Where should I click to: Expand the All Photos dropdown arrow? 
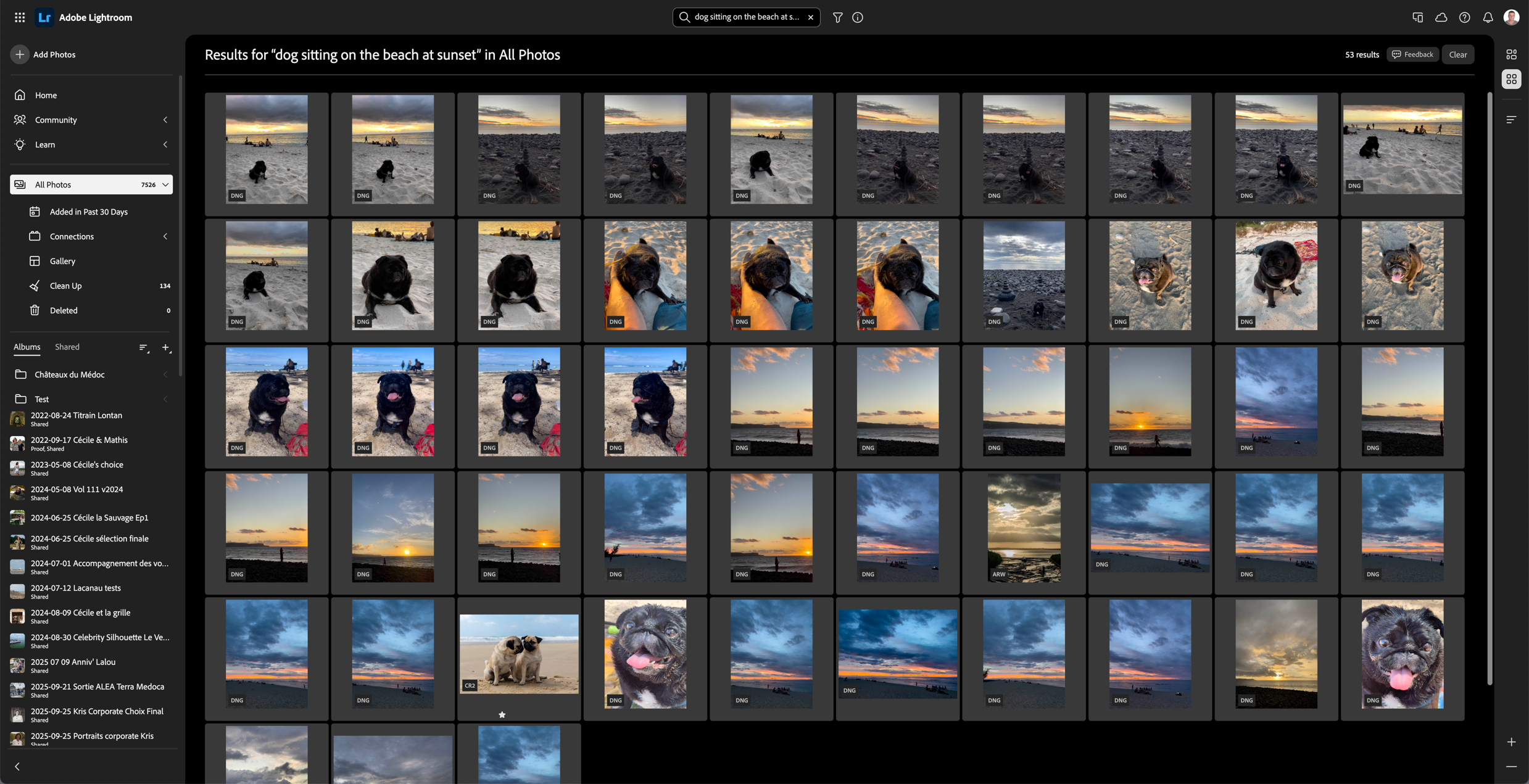tap(165, 184)
